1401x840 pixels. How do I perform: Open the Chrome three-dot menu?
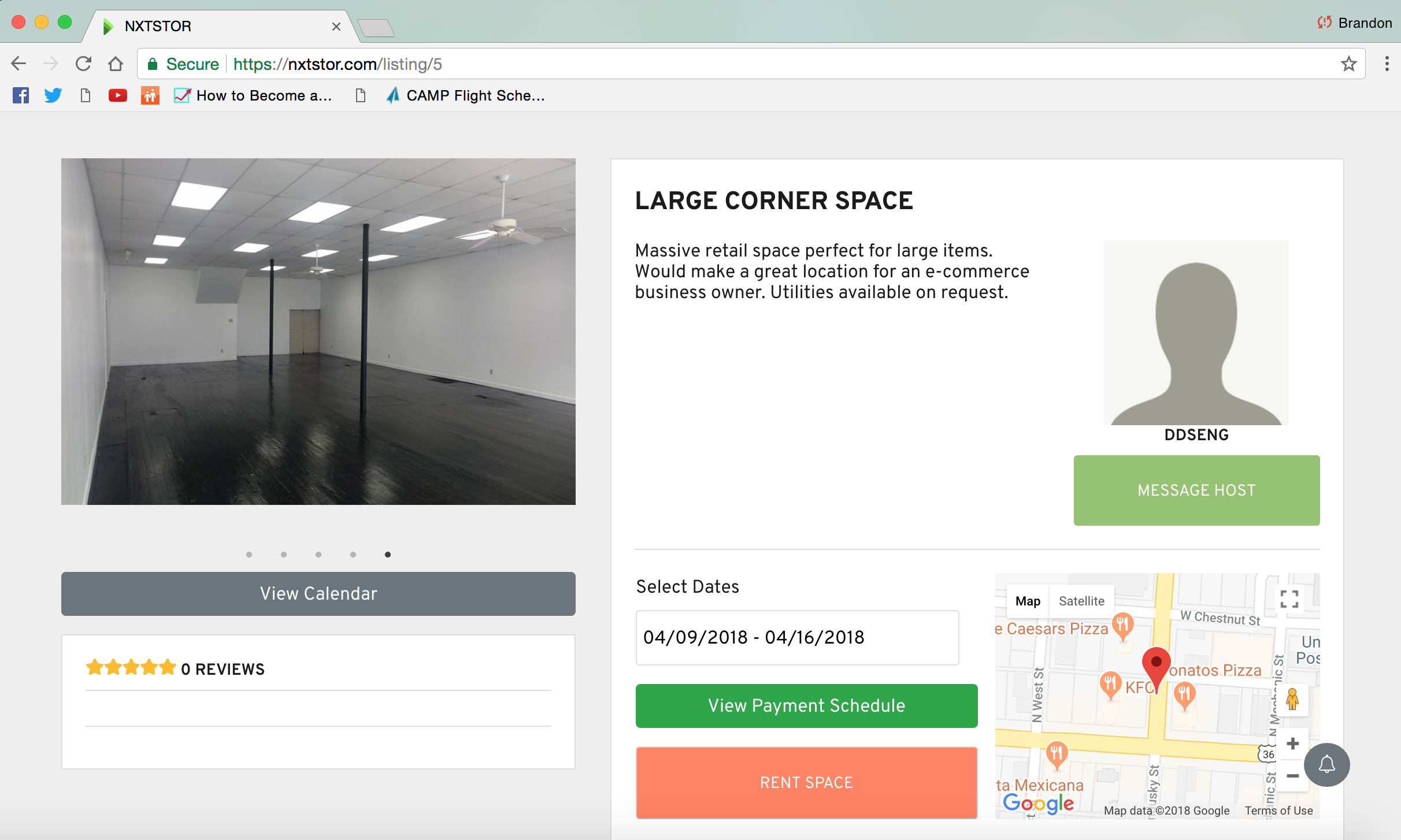(x=1386, y=64)
